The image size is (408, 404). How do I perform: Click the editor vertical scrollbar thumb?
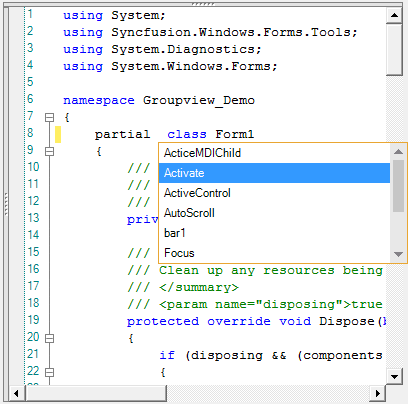click(394, 49)
